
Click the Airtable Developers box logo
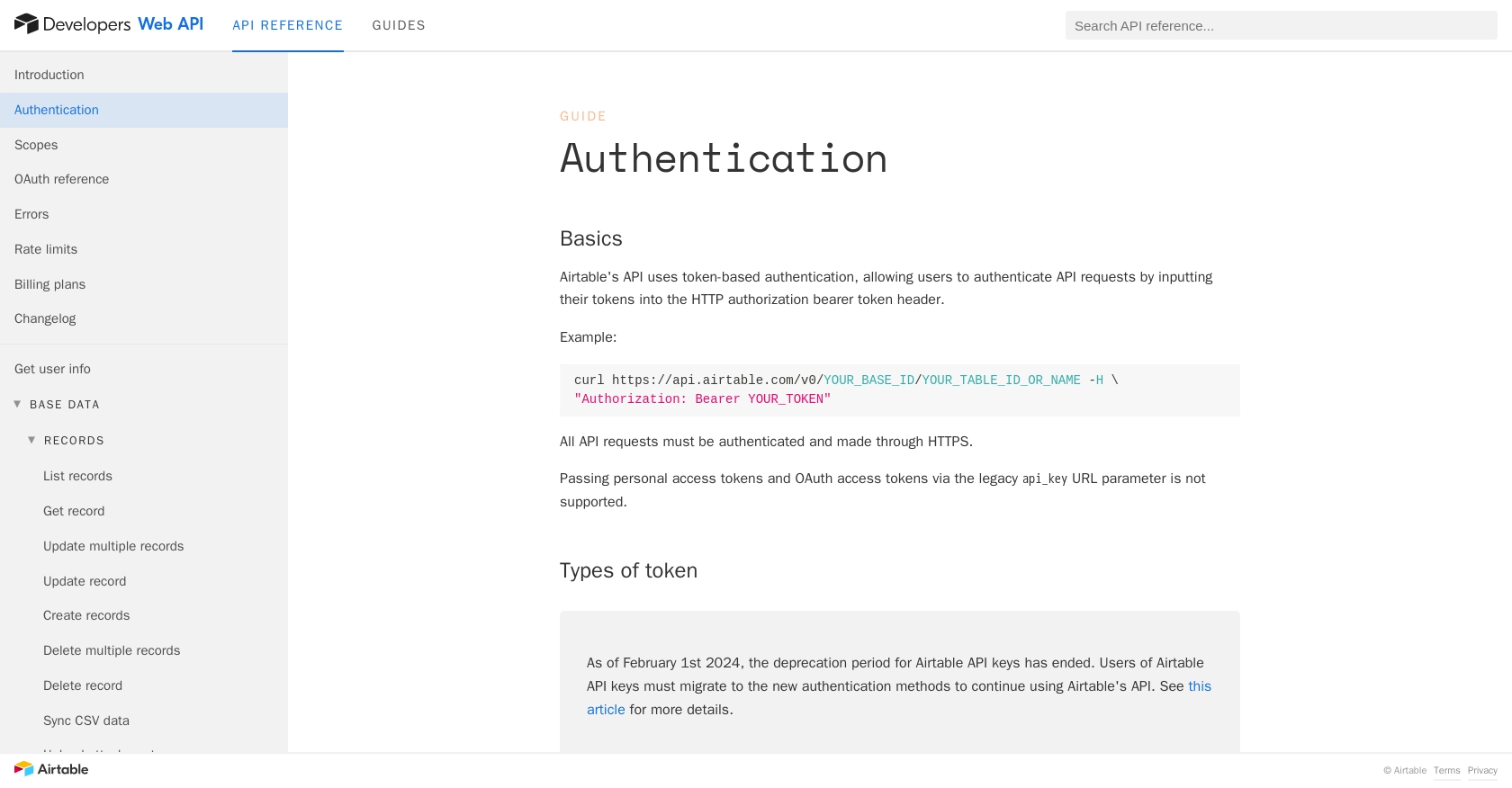[x=26, y=24]
